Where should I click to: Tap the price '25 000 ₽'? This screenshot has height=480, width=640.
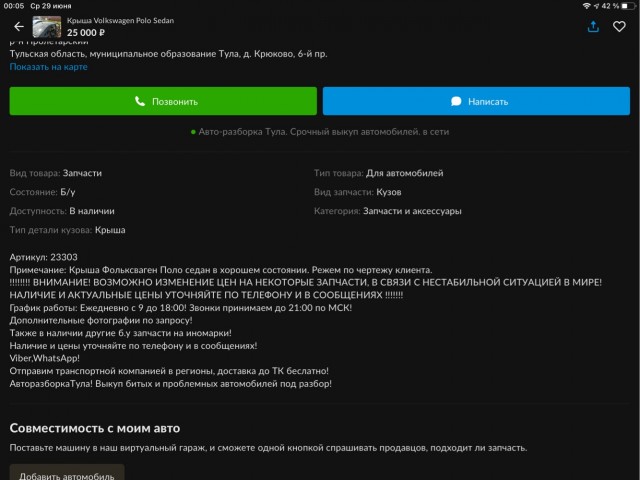(86, 33)
